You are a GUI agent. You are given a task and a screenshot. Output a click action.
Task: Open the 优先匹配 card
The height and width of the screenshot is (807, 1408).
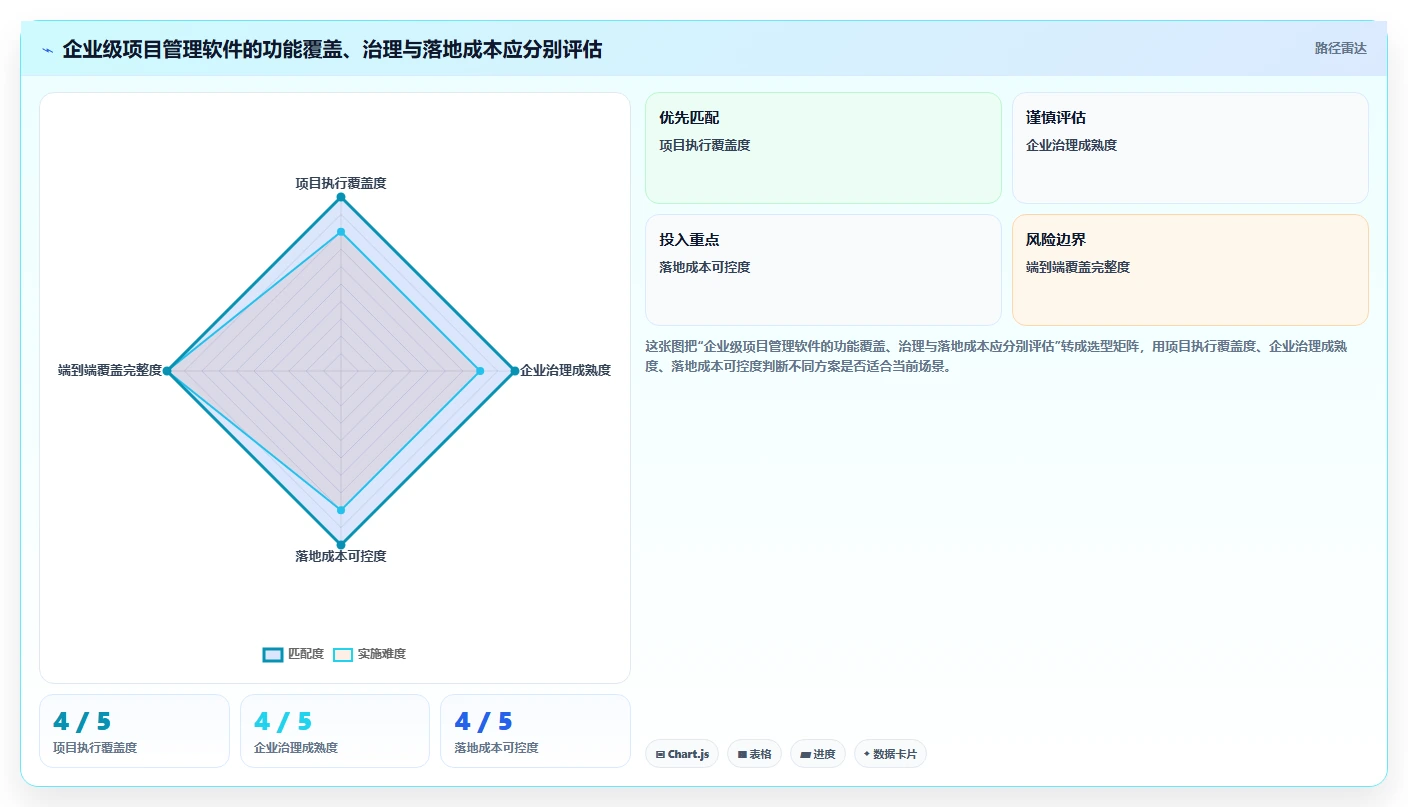823,148
